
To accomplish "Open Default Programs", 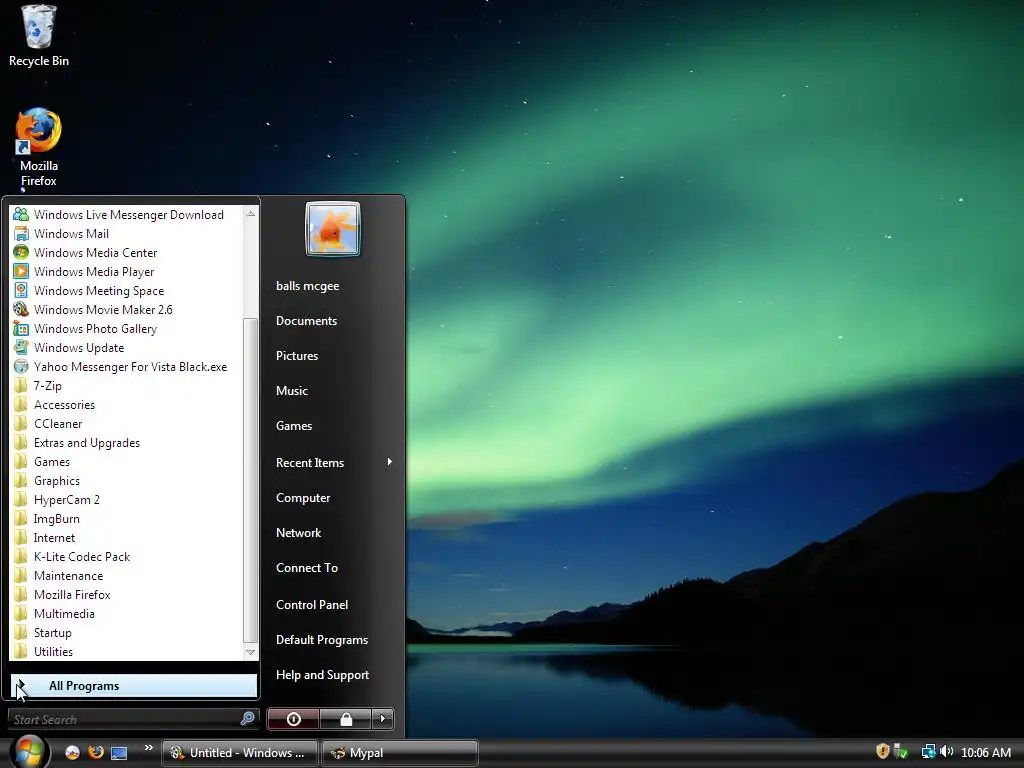I will tap(322, 639).
